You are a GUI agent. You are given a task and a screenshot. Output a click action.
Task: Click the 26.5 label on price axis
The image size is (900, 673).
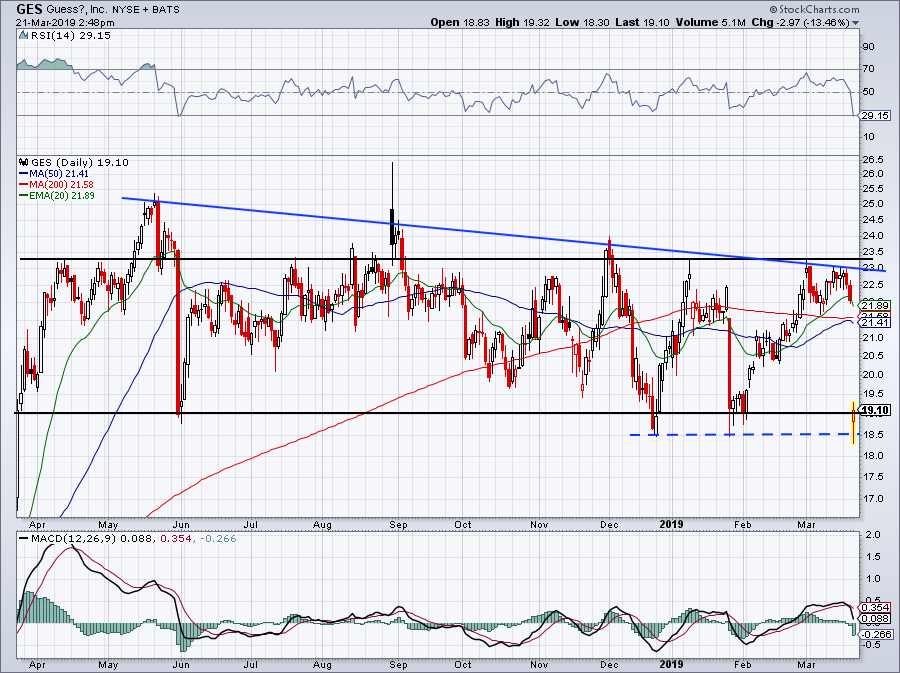(x=872, y=160)
